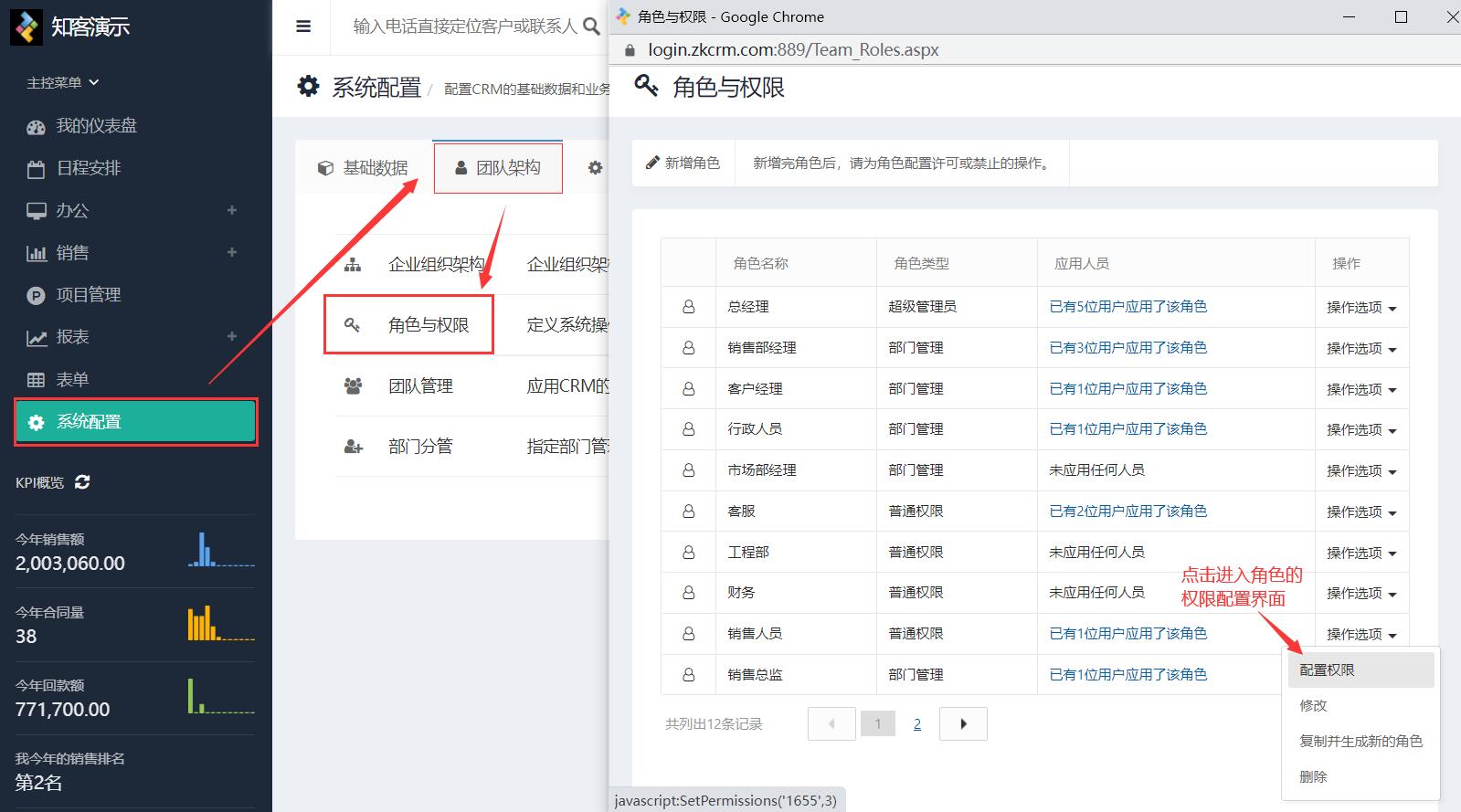Click the hamburger menu icon

coord(303,26)
